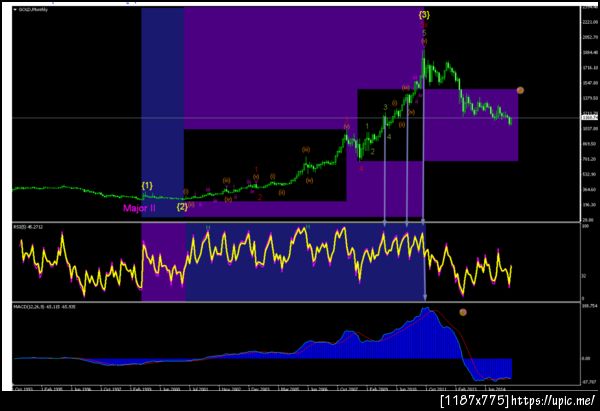Image resolution: width=600 pixels, height=411 pixels.
Task: Click the magenta 'Major II' label
Action: (139, 208)
